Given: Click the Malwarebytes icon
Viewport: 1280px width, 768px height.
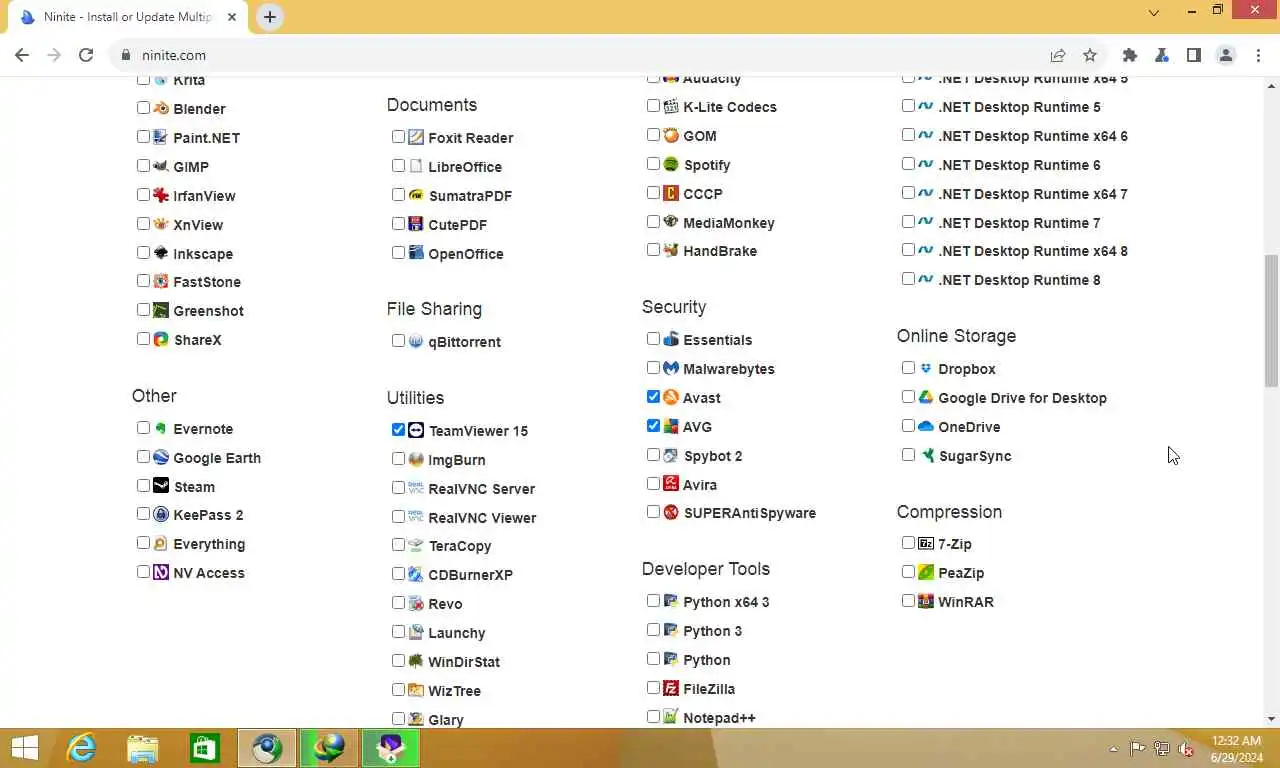Looking at the screenshot, I should tap(671, 368).
